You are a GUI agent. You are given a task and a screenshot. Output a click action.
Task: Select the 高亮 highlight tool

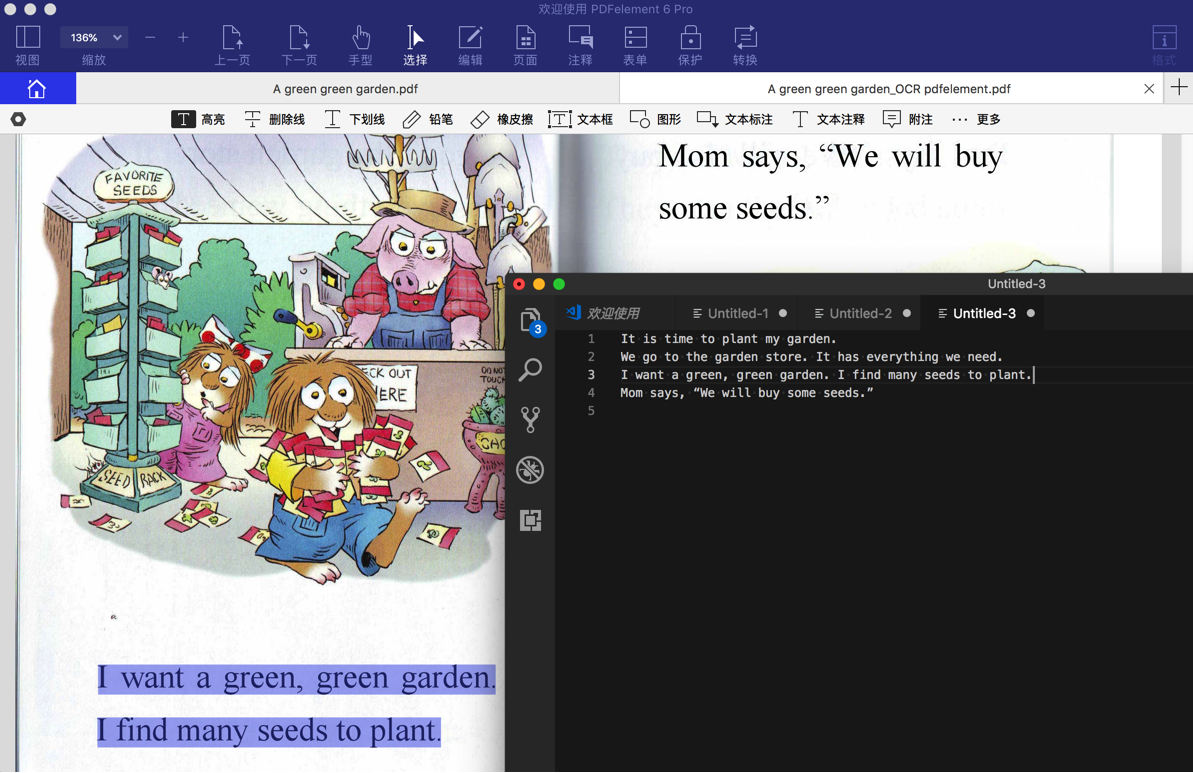[198, 119]
